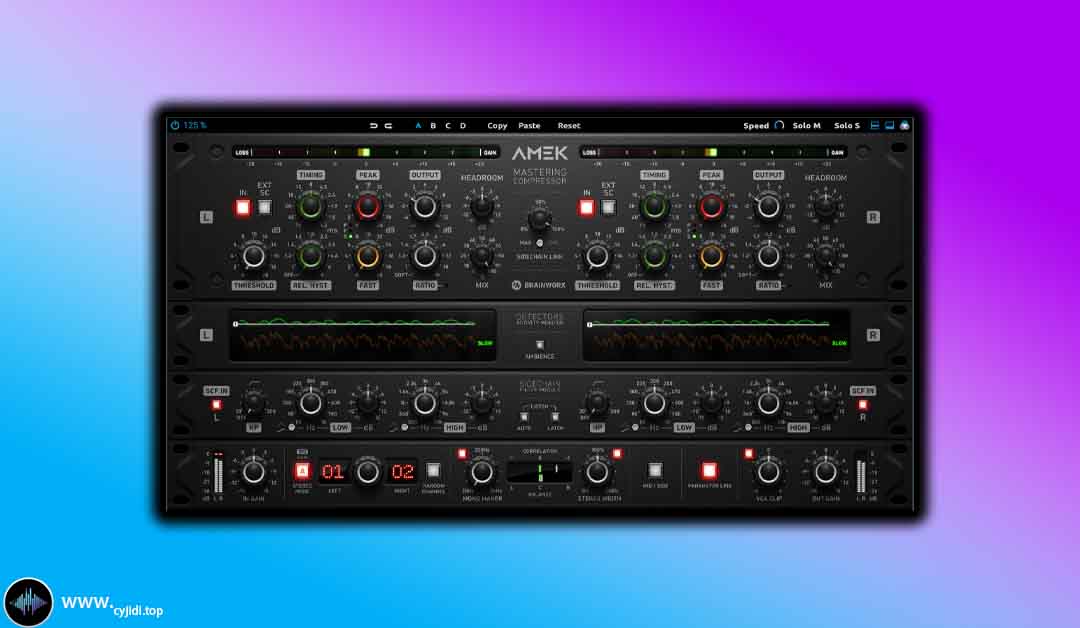Click the Copy button

pyautogui.click(x=497, y=125)
